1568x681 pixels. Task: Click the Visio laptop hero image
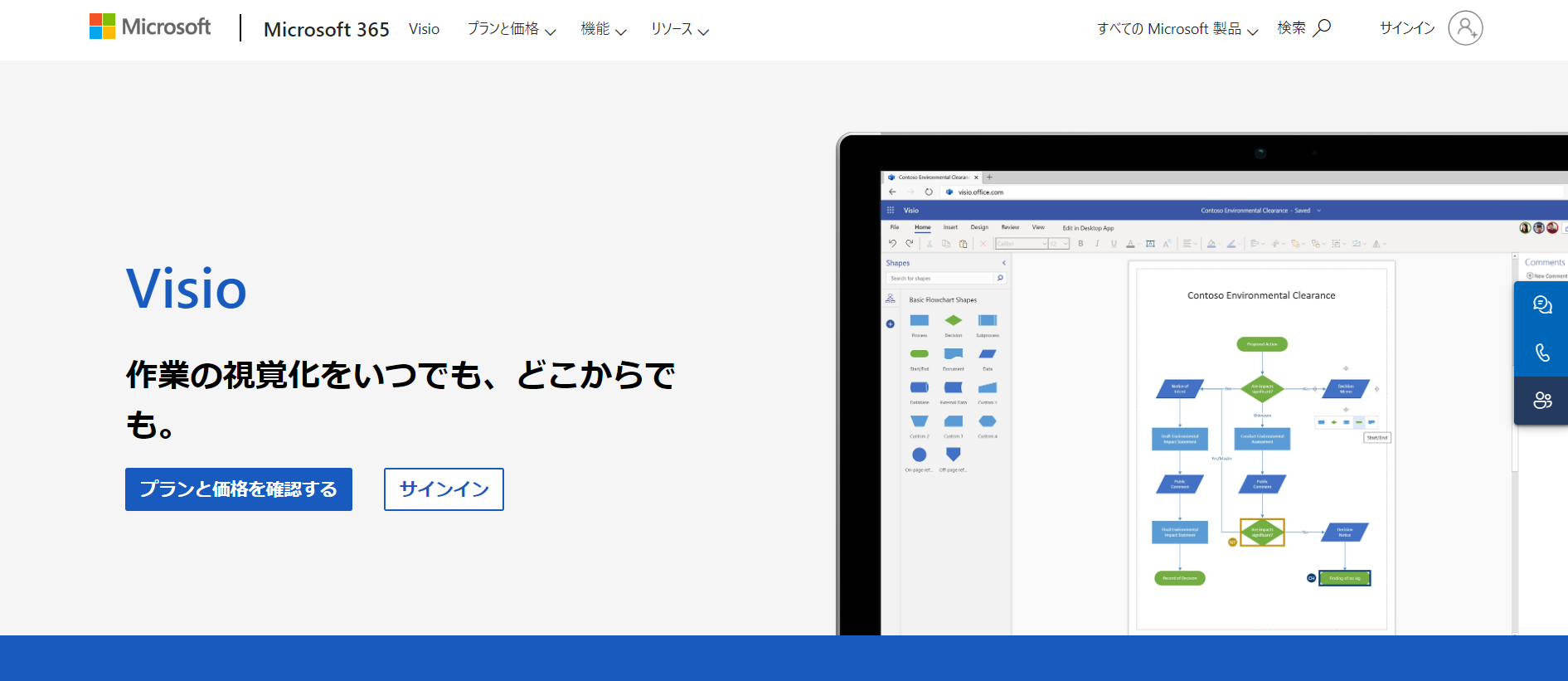[1201, 383]
